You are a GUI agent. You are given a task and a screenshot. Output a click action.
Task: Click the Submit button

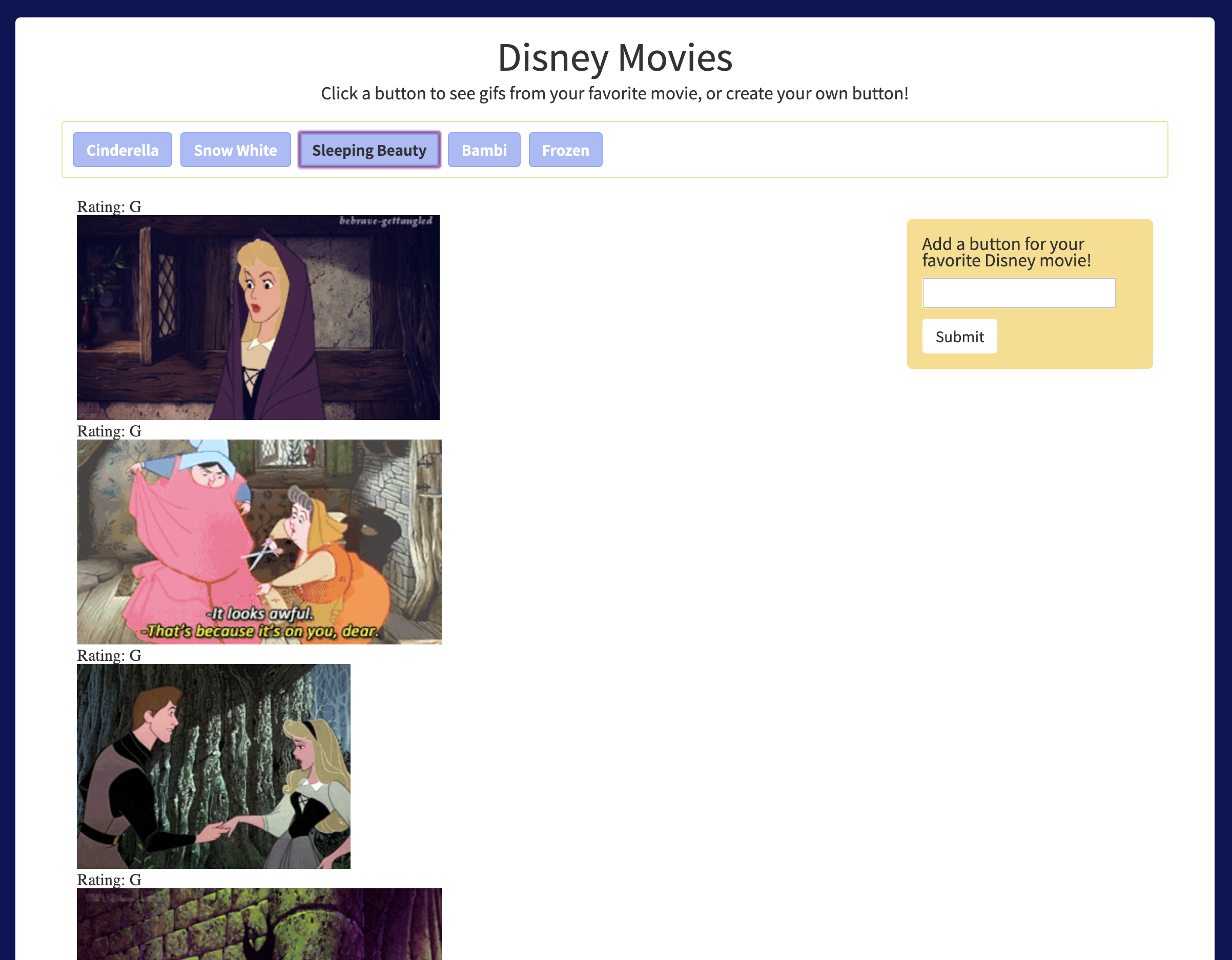pyautogui.click(x=959, y=337)
